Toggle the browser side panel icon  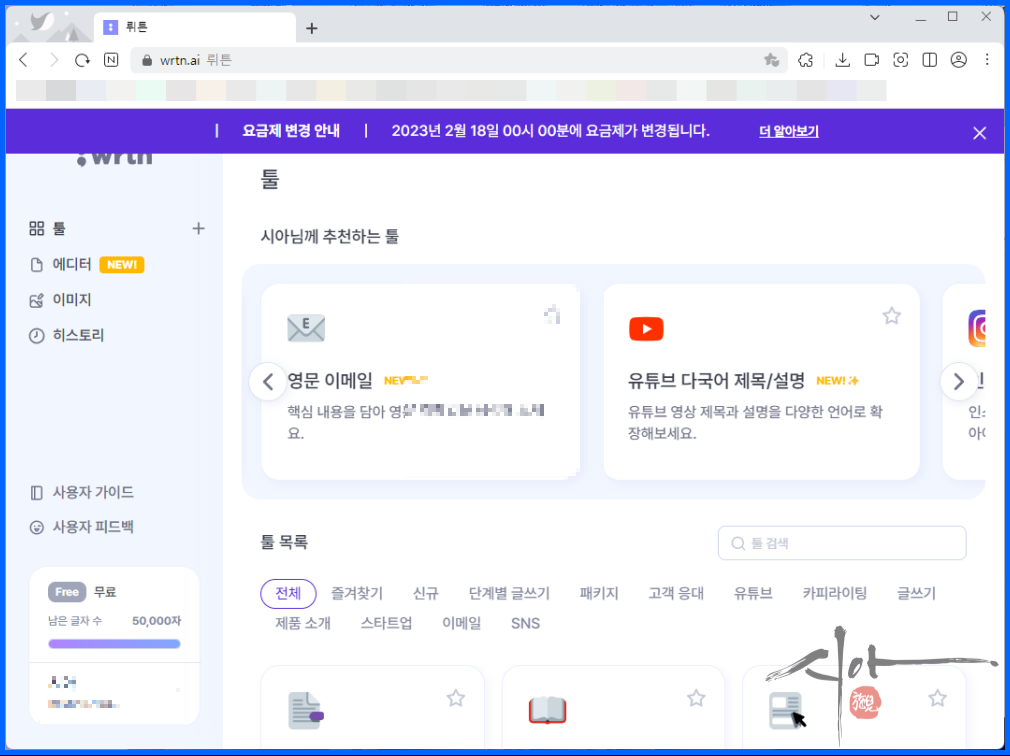click(x=929, y=60)
